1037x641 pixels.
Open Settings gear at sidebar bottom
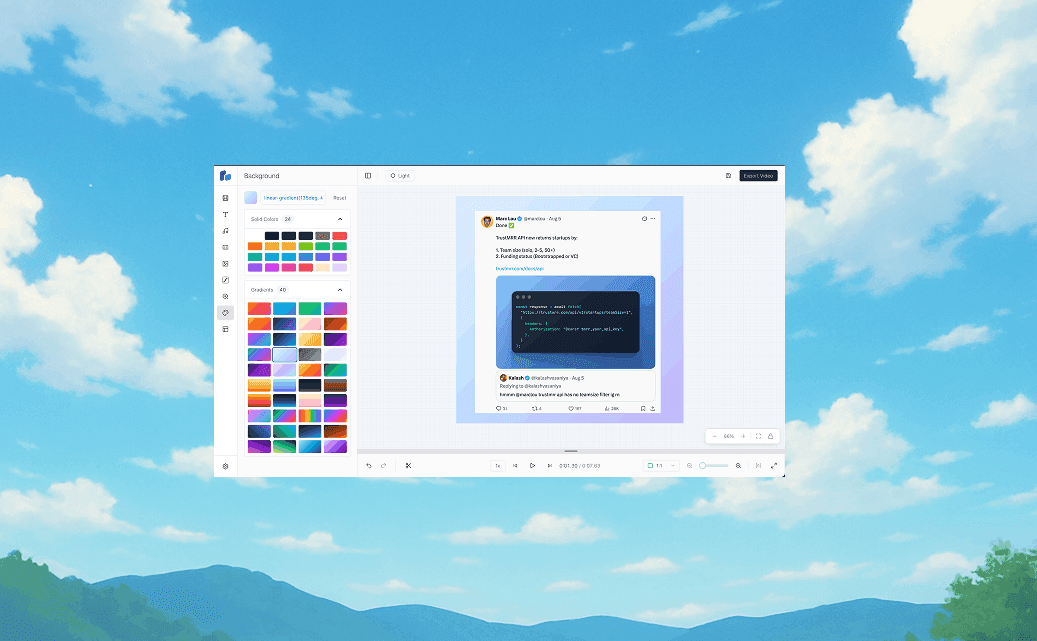(226, 466)
